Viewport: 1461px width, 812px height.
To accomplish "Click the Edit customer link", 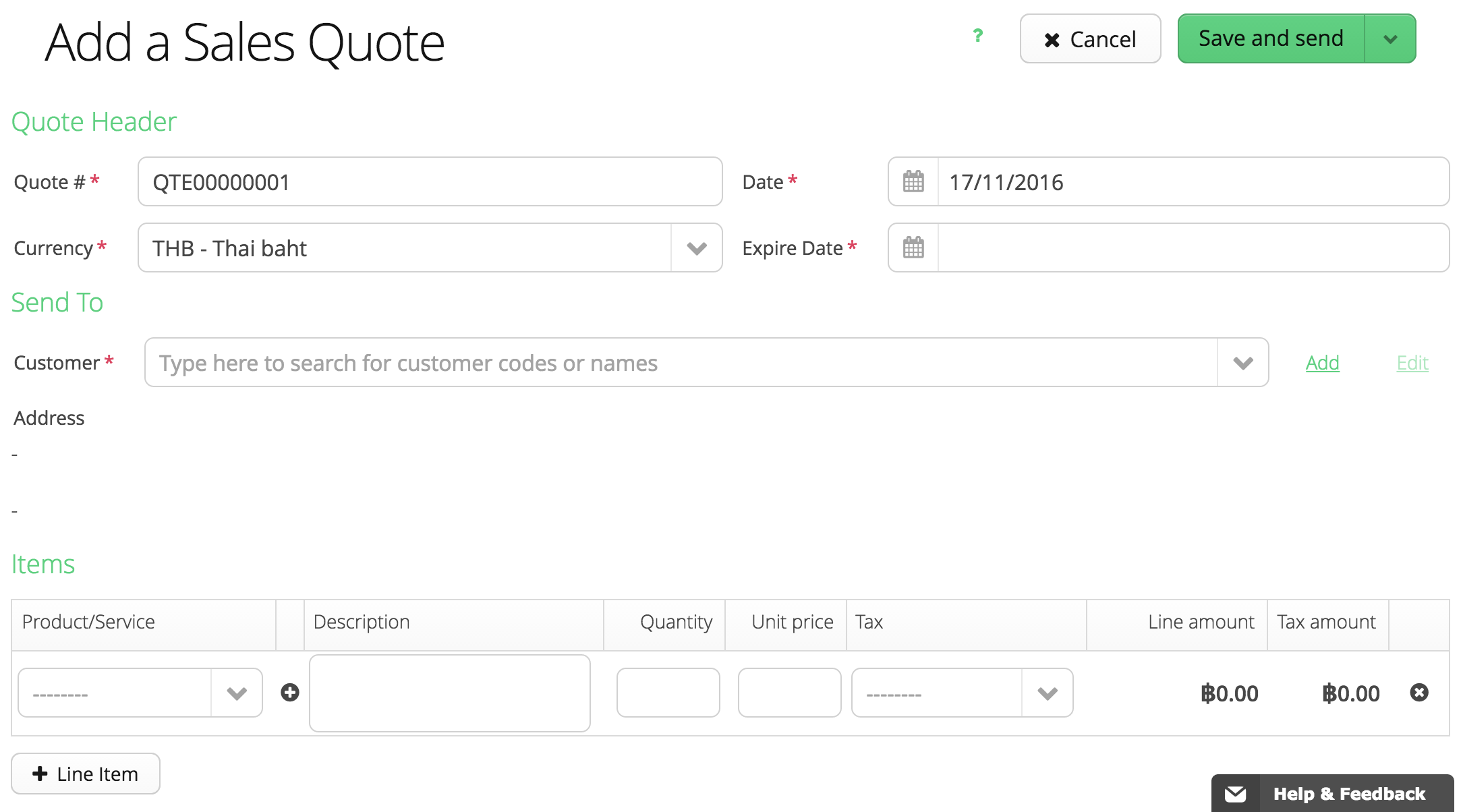I will pyautogui.click(x=1412, y=363).
